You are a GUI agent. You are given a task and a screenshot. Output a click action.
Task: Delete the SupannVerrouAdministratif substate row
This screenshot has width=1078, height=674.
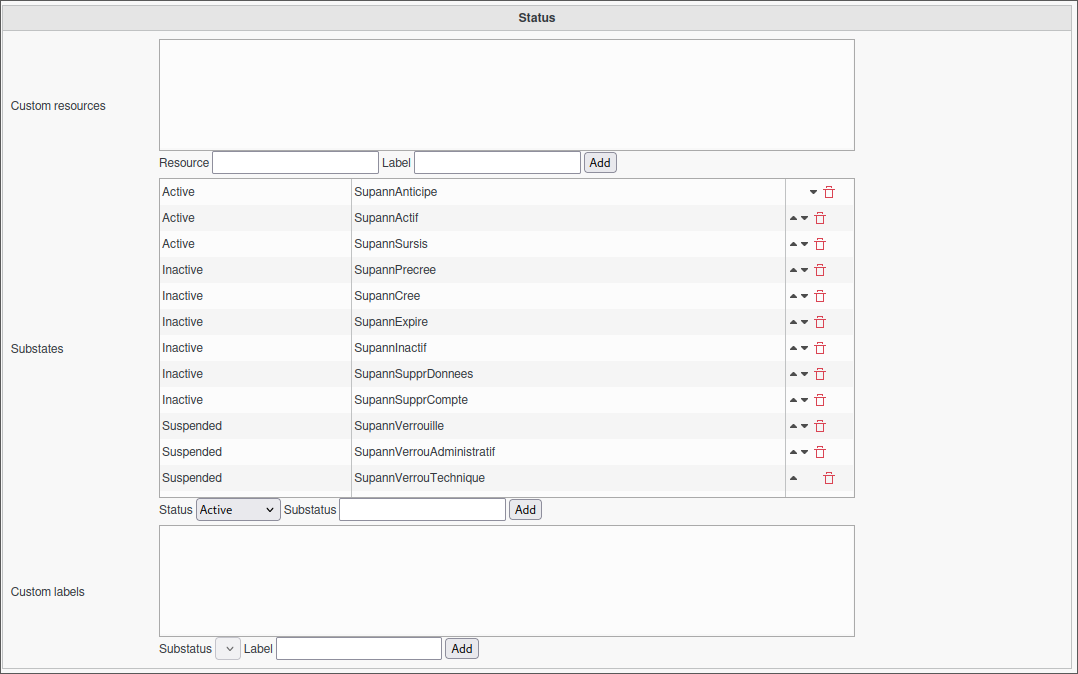820,452
